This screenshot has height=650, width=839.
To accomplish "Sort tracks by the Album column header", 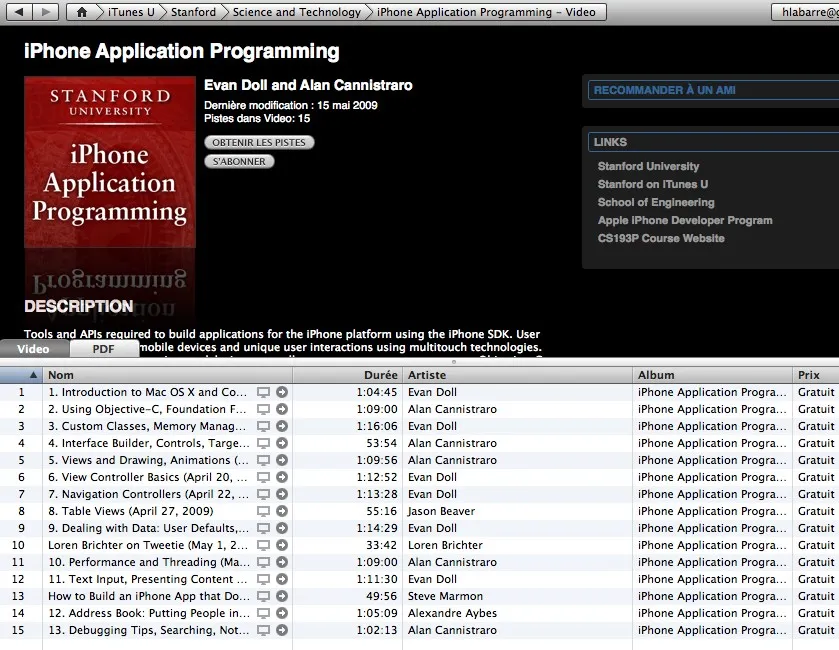I will click(713, 375).
